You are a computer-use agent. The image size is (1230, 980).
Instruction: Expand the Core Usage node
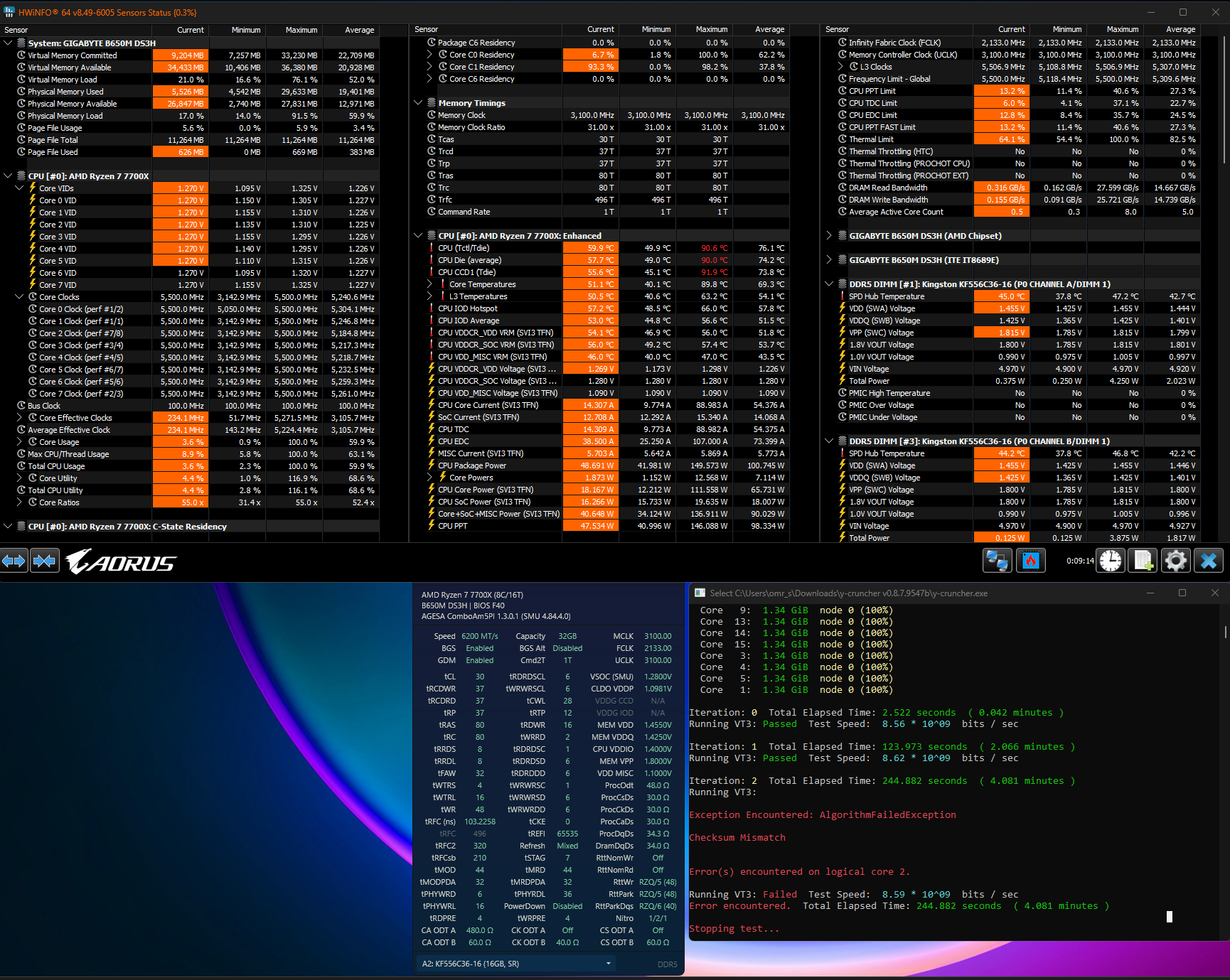[20, 442]
